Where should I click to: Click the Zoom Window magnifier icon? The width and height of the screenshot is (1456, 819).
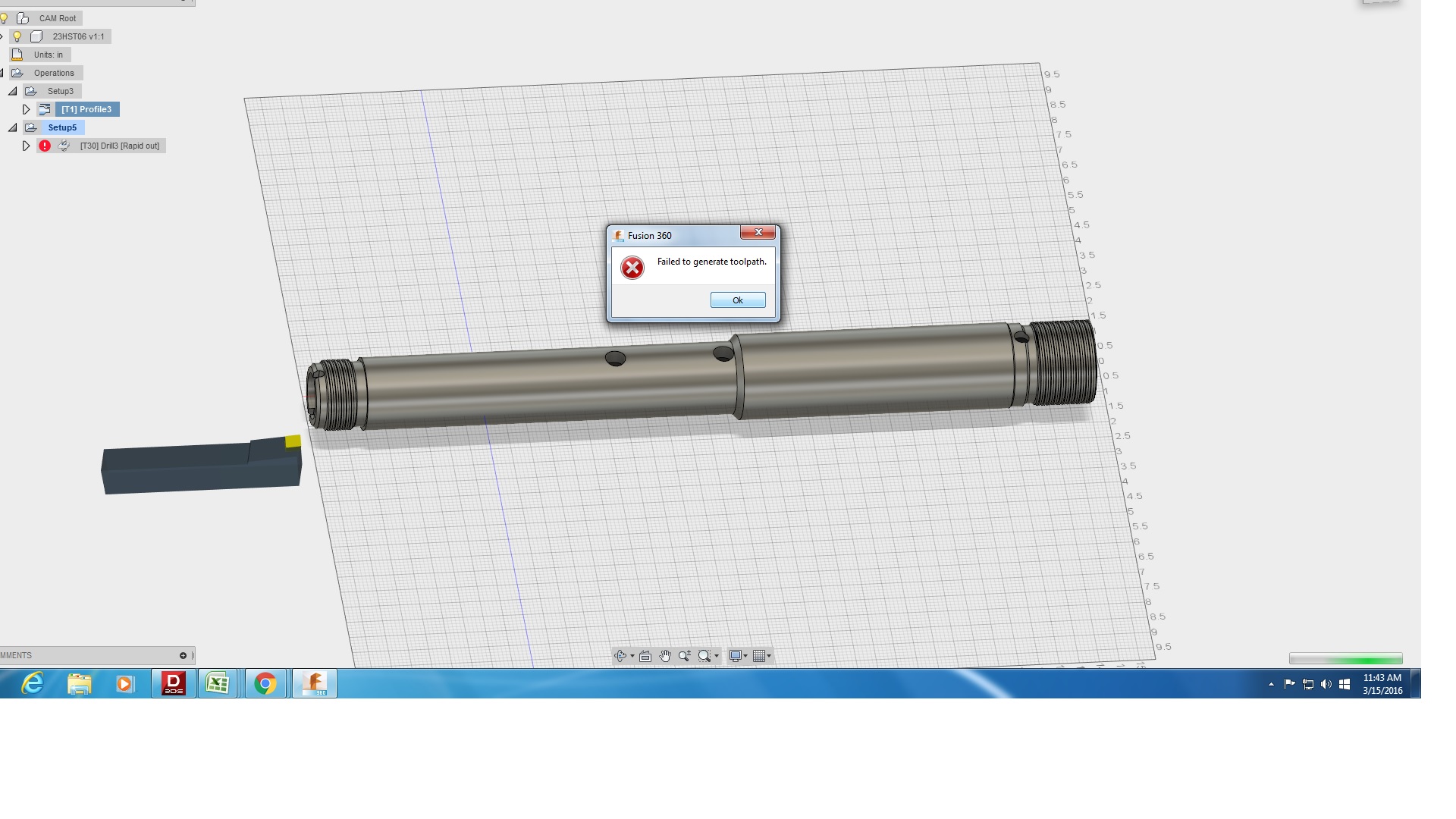pyautogui.click(x=704, y=656)
